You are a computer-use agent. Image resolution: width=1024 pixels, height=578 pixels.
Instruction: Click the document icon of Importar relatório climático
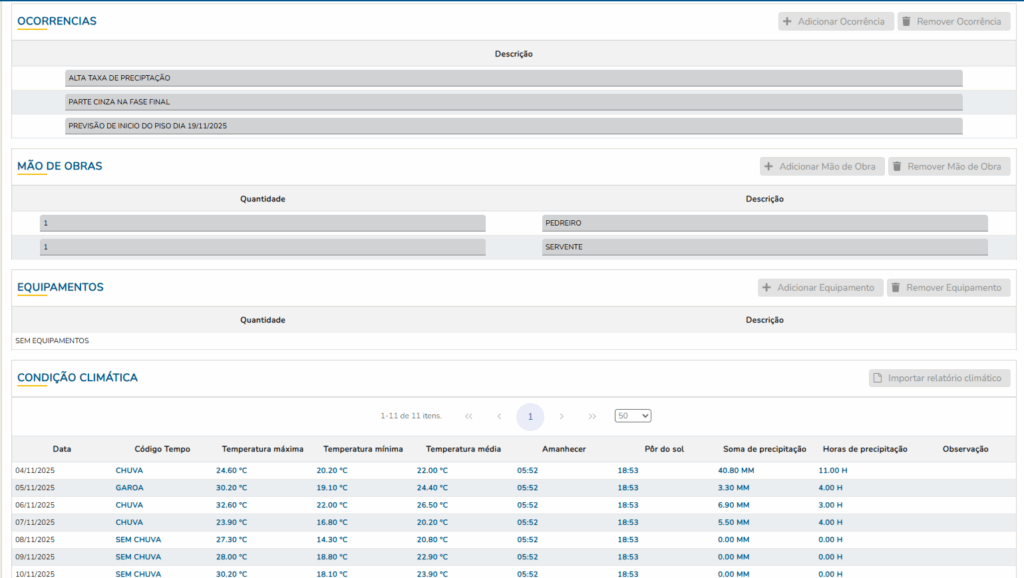(x=878, y=378)
